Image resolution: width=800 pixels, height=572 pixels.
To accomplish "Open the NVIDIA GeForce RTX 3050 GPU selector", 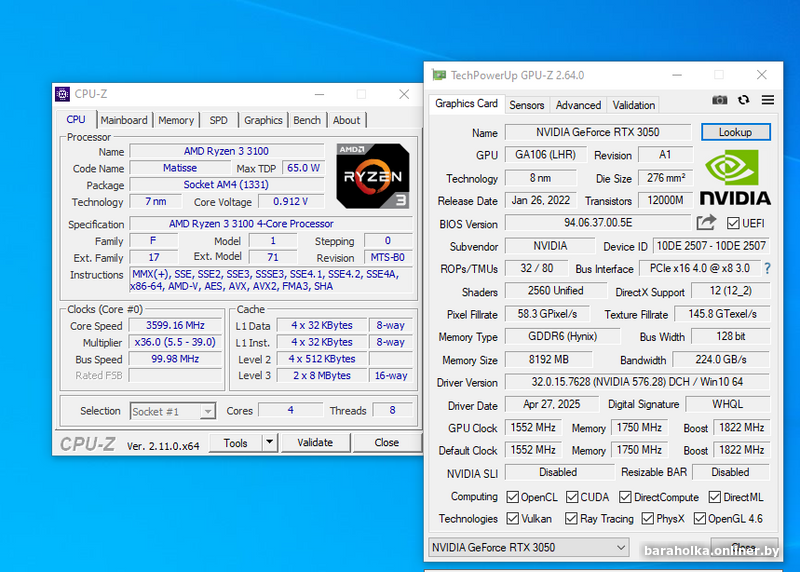I will (x=529, y=548).
